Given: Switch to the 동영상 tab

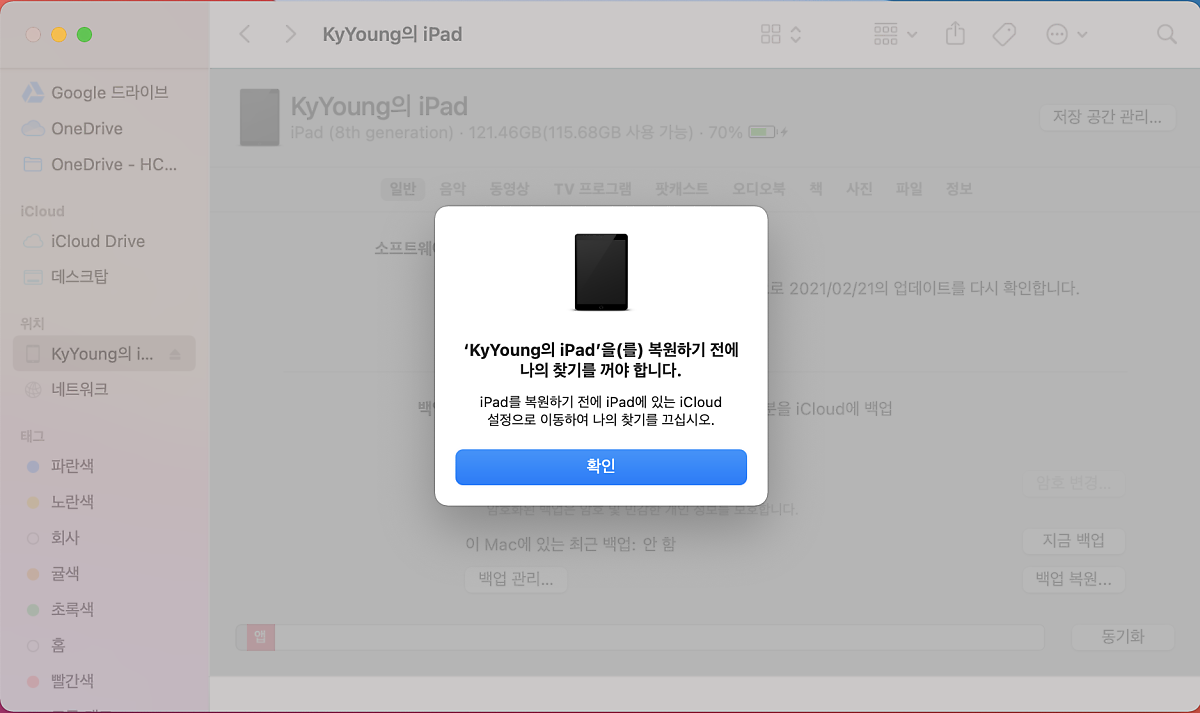Looking at the screenshot, I should click(509, 189).
